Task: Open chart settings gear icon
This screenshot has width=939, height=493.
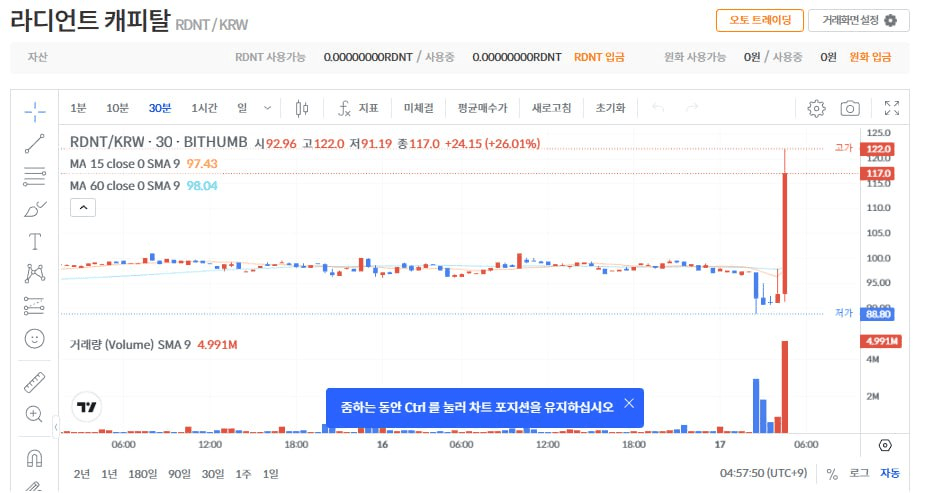Action: point(816,108)
